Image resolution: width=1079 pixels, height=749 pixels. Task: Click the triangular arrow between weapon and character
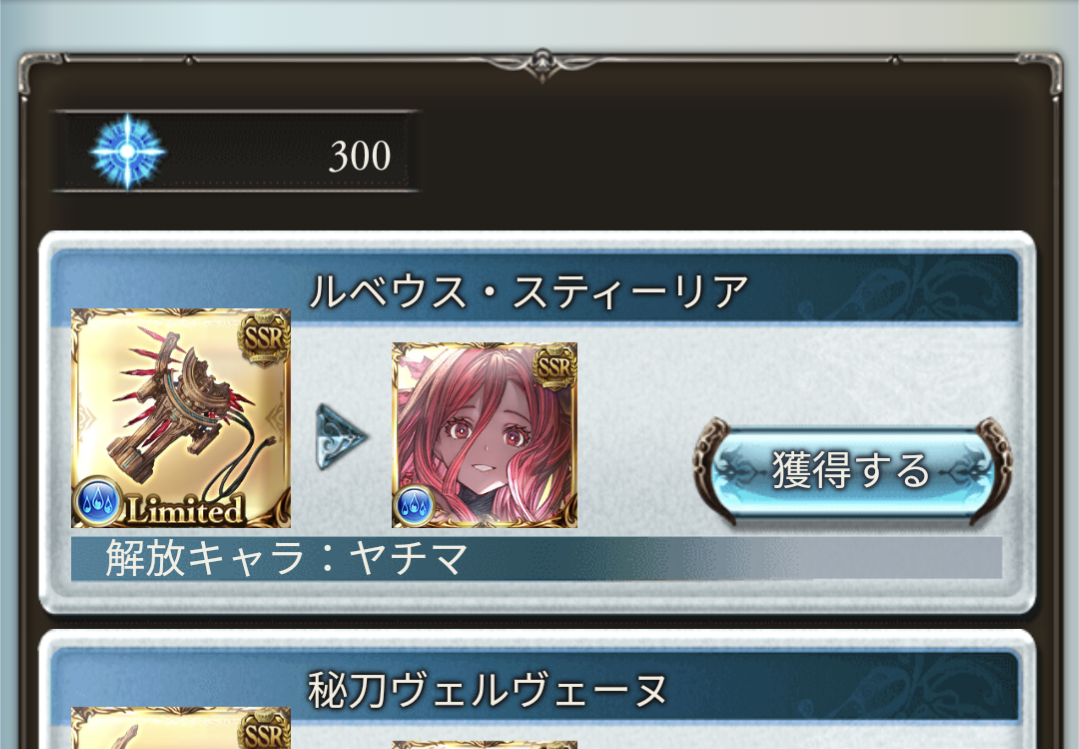pyautogui.click(x=341, y=436)
